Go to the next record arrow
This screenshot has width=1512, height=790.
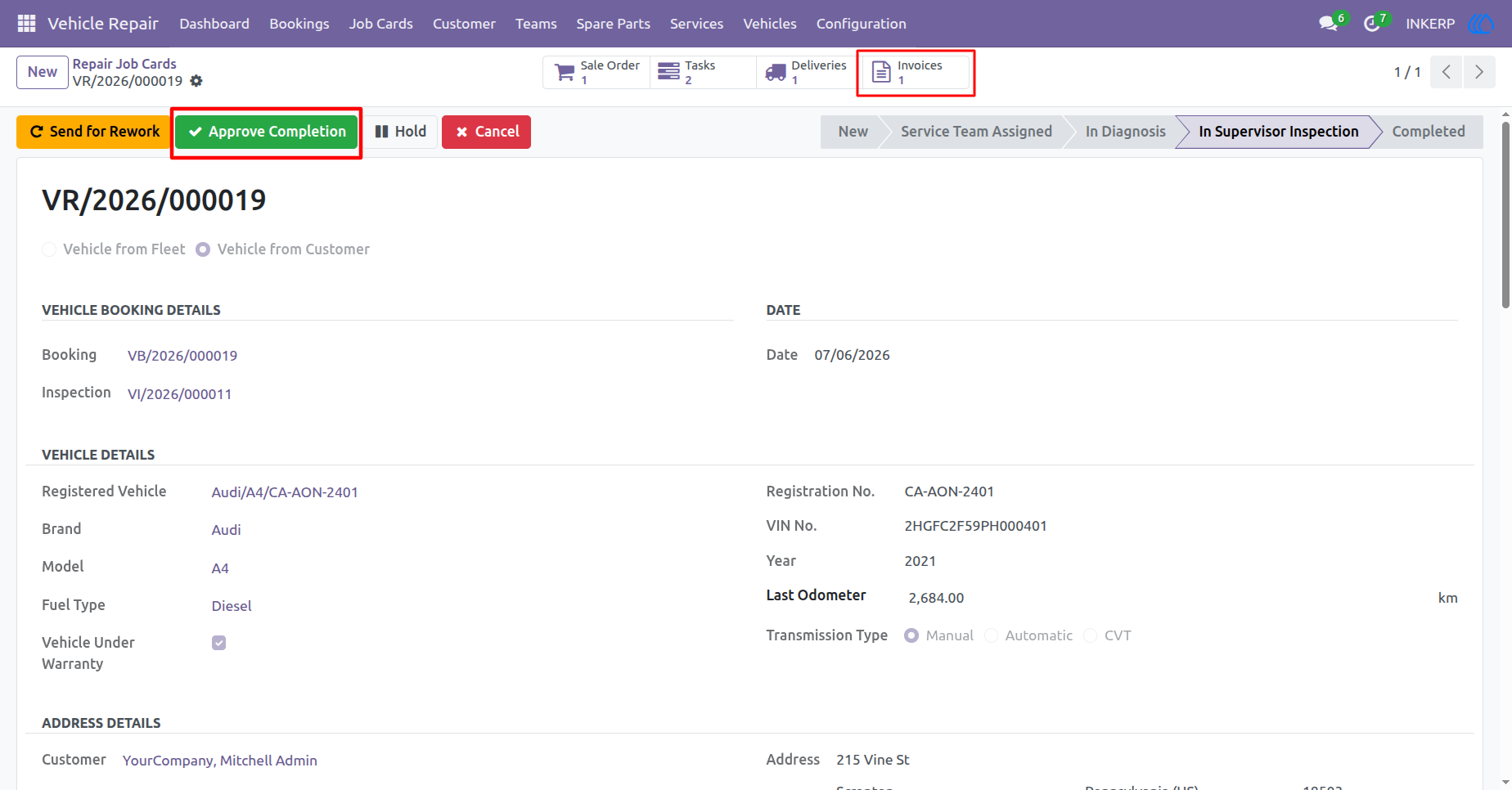tap(1479, 72)
